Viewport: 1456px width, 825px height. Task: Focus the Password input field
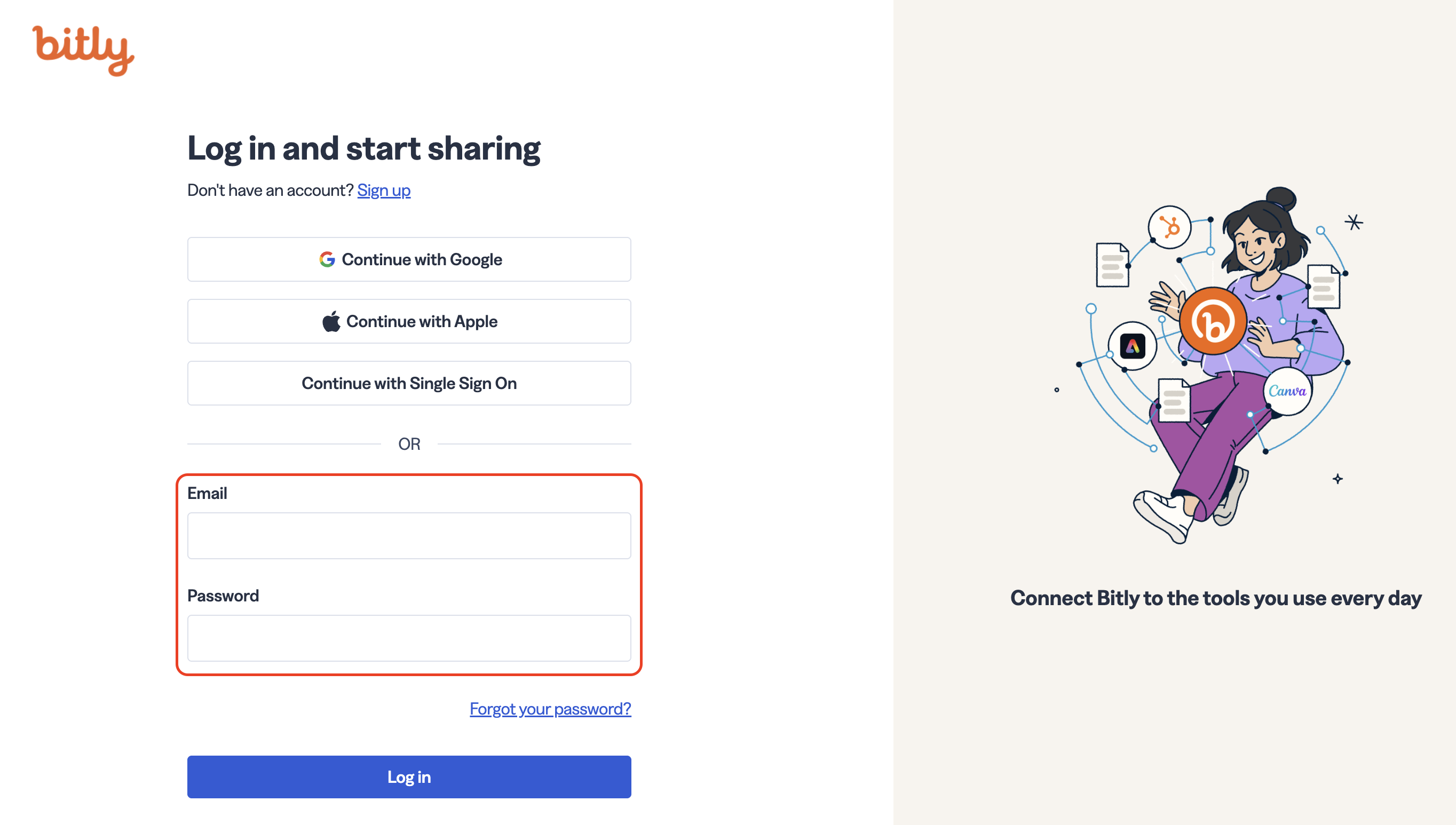pyautogui.click(x=409, y=638)
